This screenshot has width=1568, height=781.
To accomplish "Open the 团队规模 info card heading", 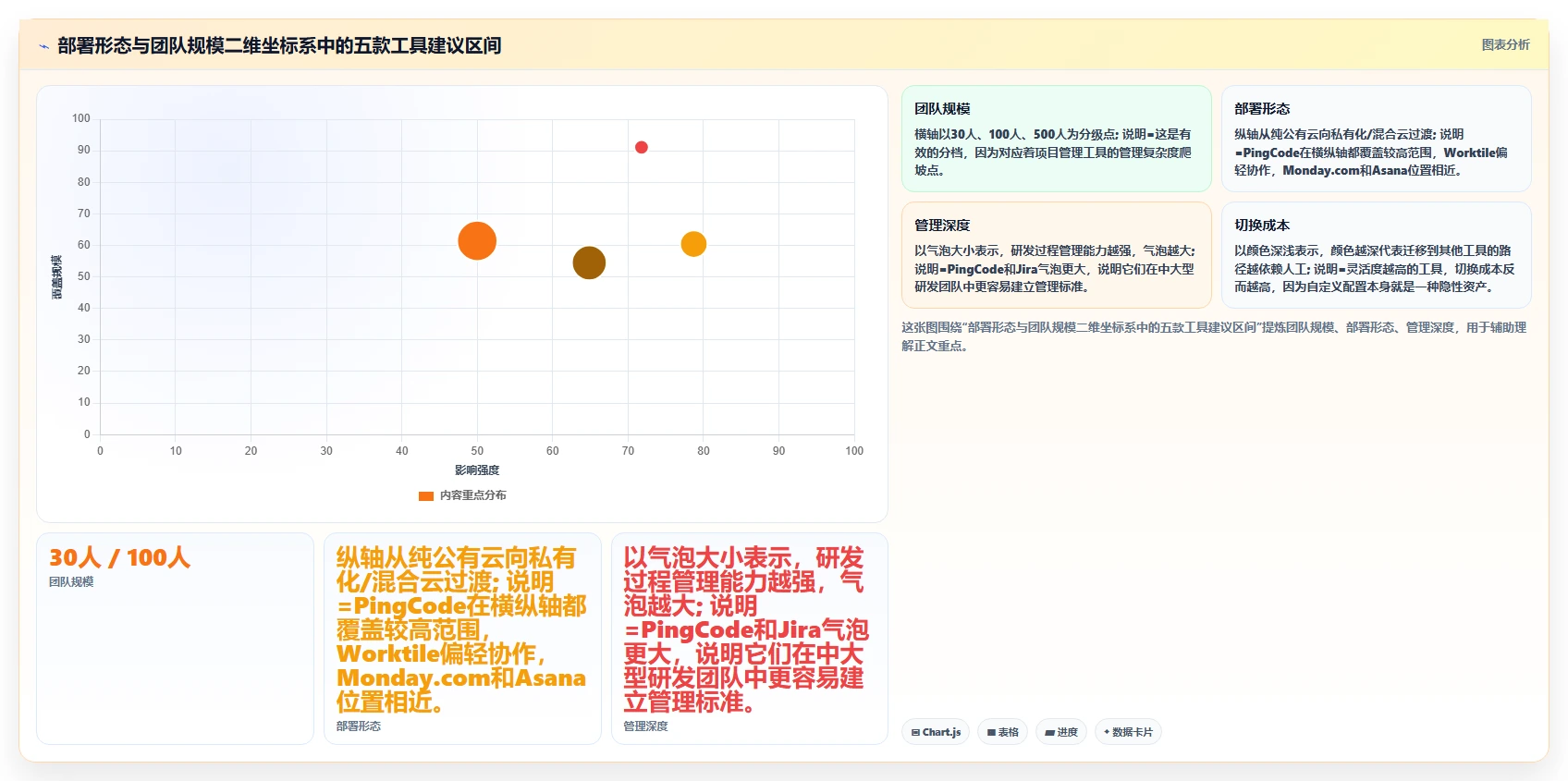I will coord(942,109).
